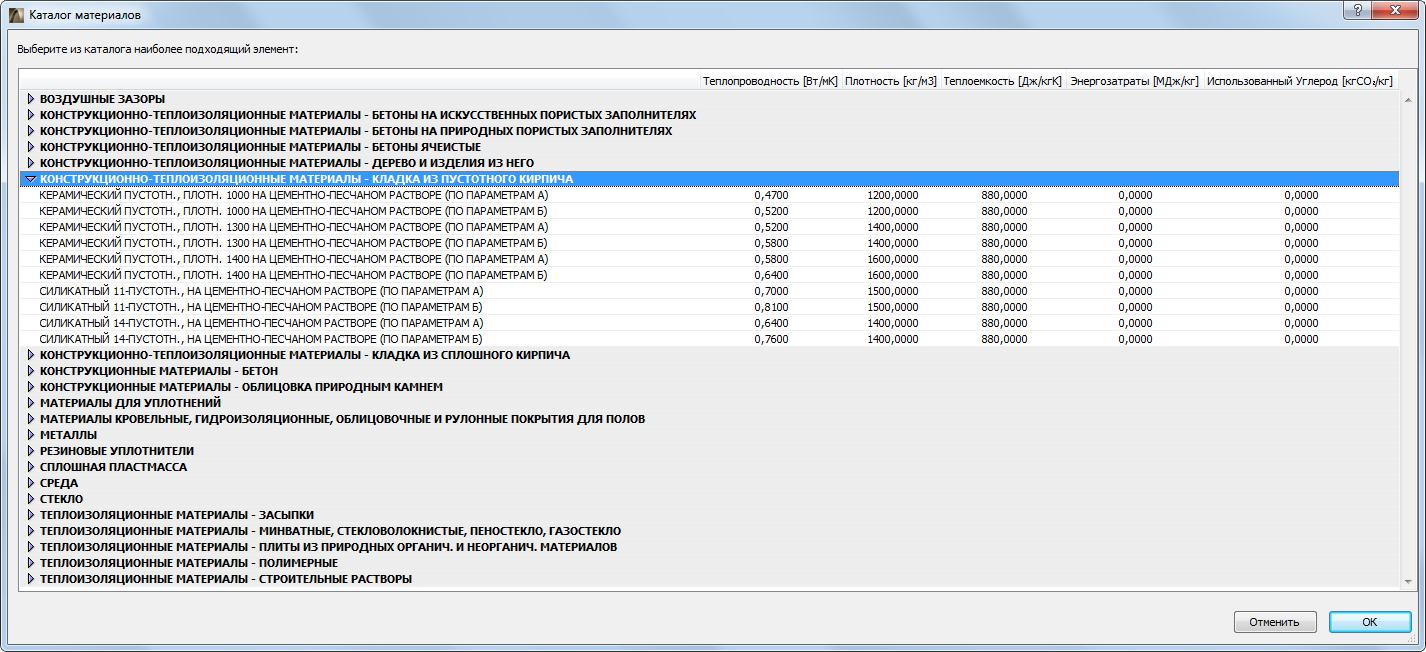Select СИЛИКАТНЫЙ 14-ПУСТОТН. (ПО ПАРАМЕТРАМ А) row
Viewport: 1426px width, 652px height.
[x=709, y=323]
